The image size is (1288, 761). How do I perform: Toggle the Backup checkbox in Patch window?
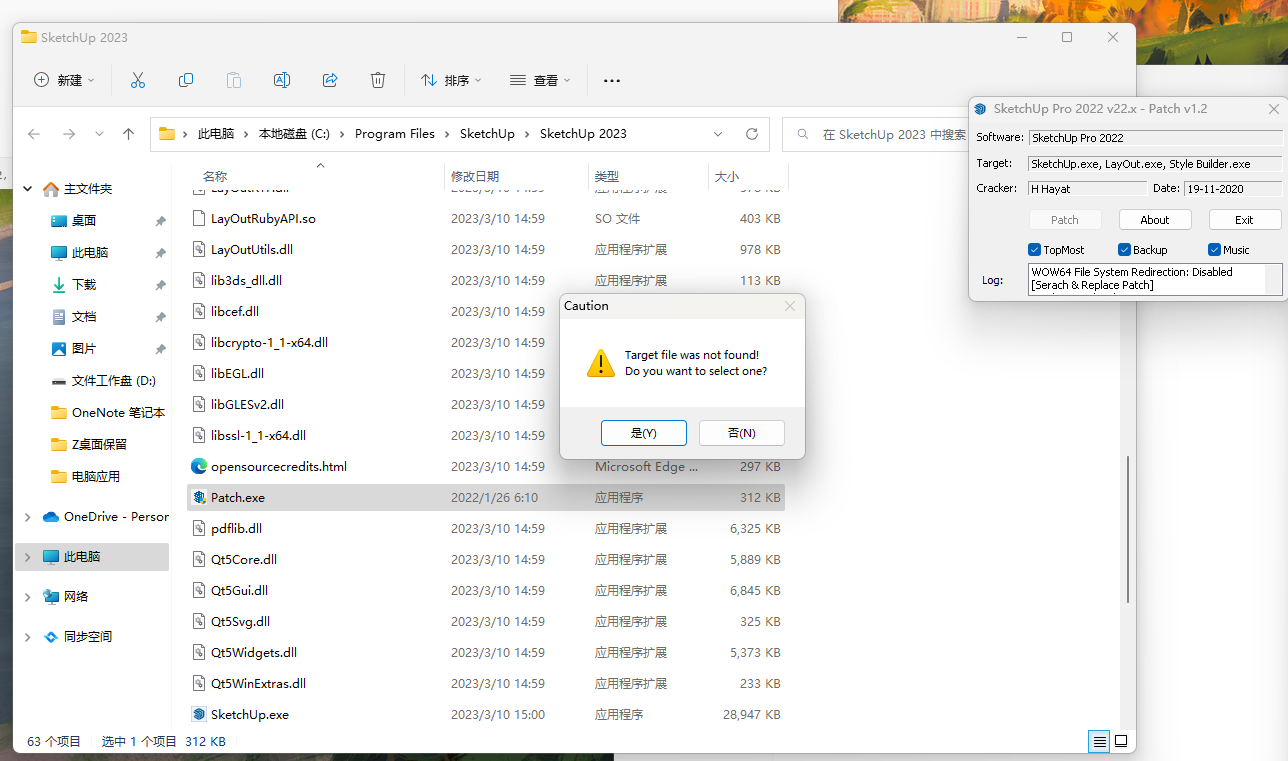[x=1124, y=250]
